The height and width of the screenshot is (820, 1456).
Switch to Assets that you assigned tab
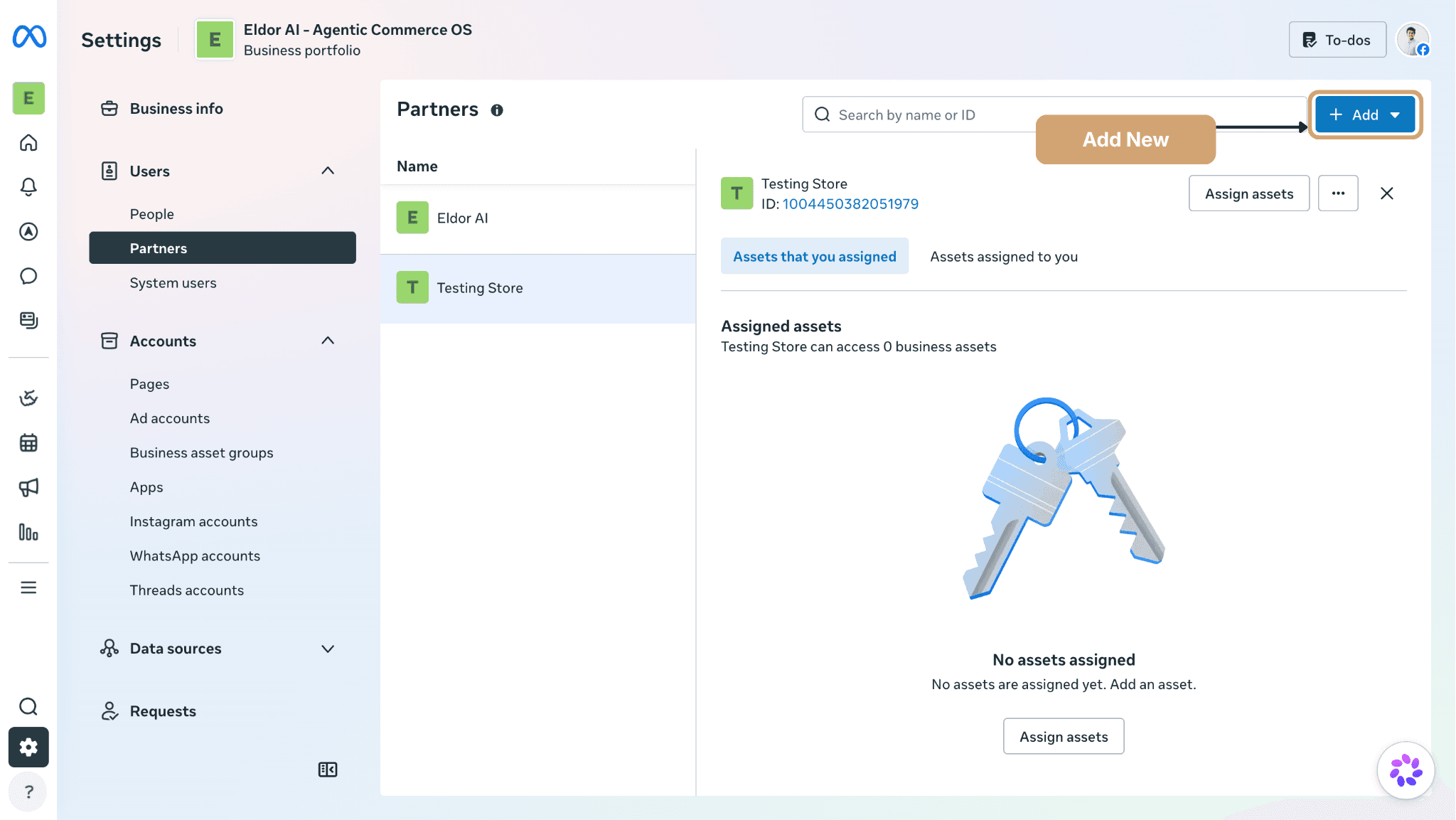(x=815, y=256)
